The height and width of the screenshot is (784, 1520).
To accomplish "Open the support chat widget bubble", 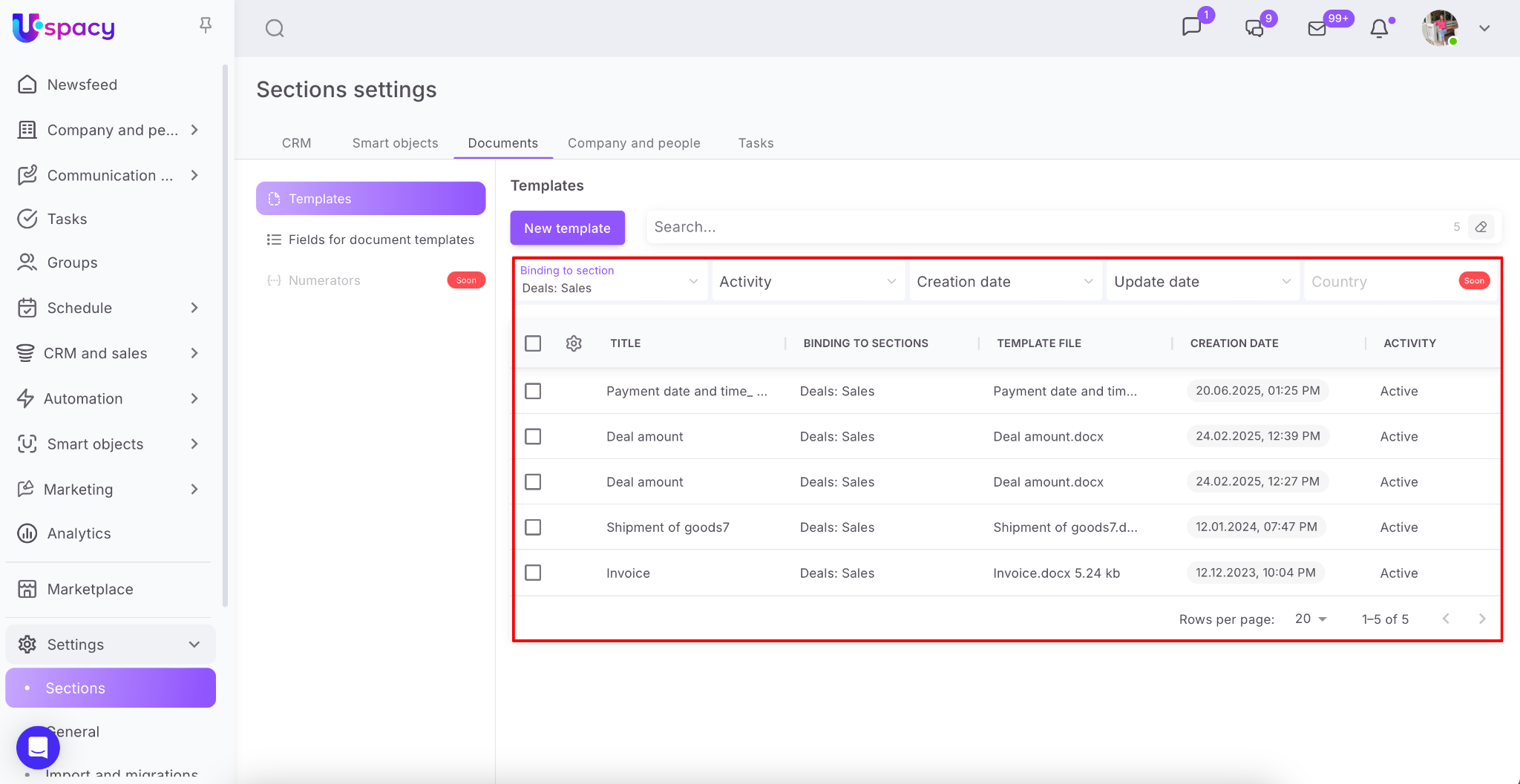I will [x=38, y=747].
